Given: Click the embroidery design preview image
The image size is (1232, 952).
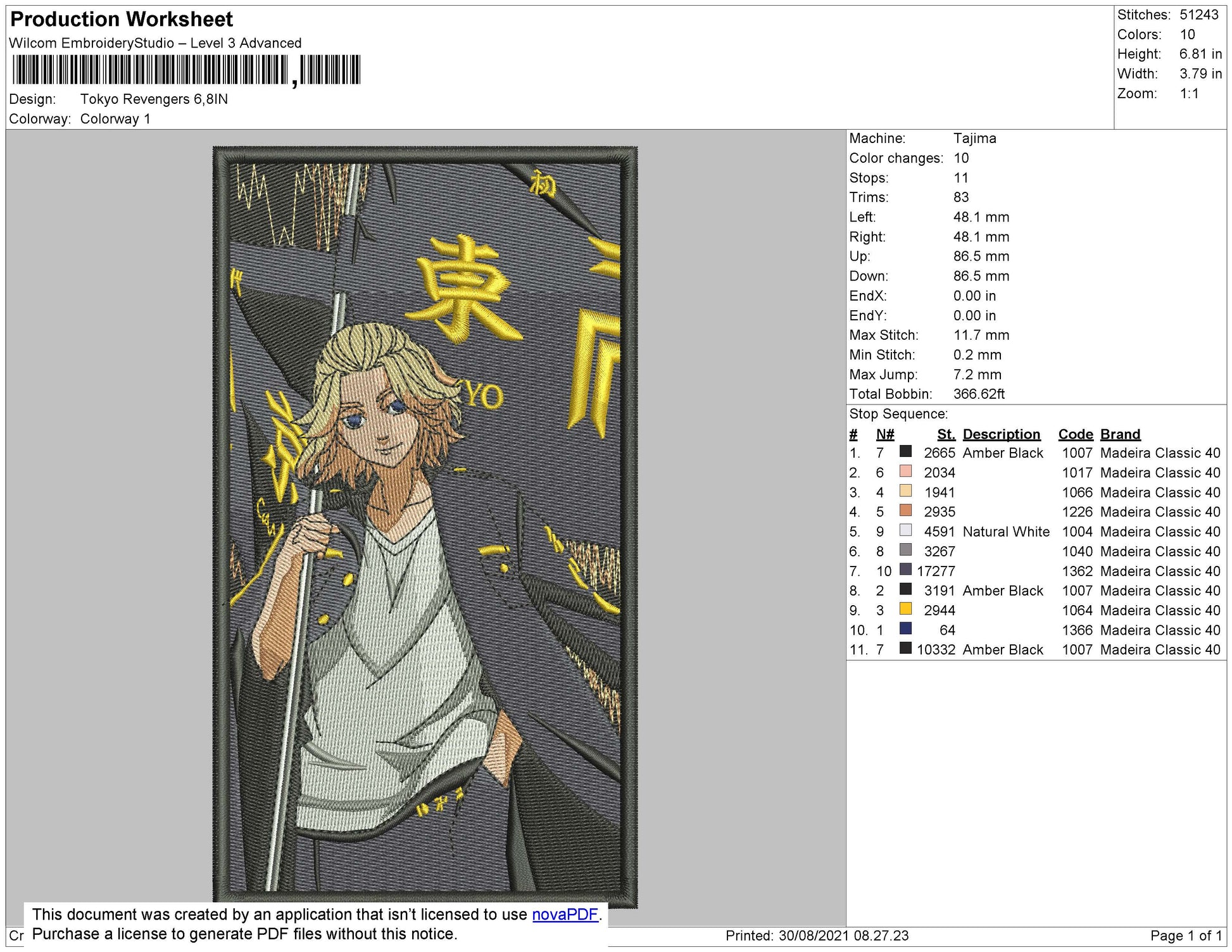Looking at the screenshot, I should click(425, 527).
